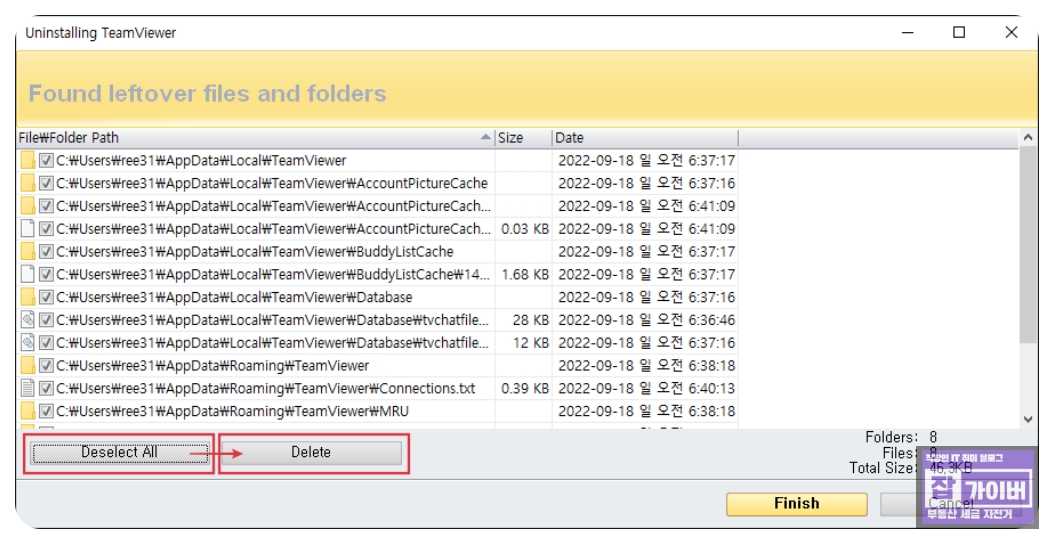Click the list scrollbar up arrow

point(1028,138)
